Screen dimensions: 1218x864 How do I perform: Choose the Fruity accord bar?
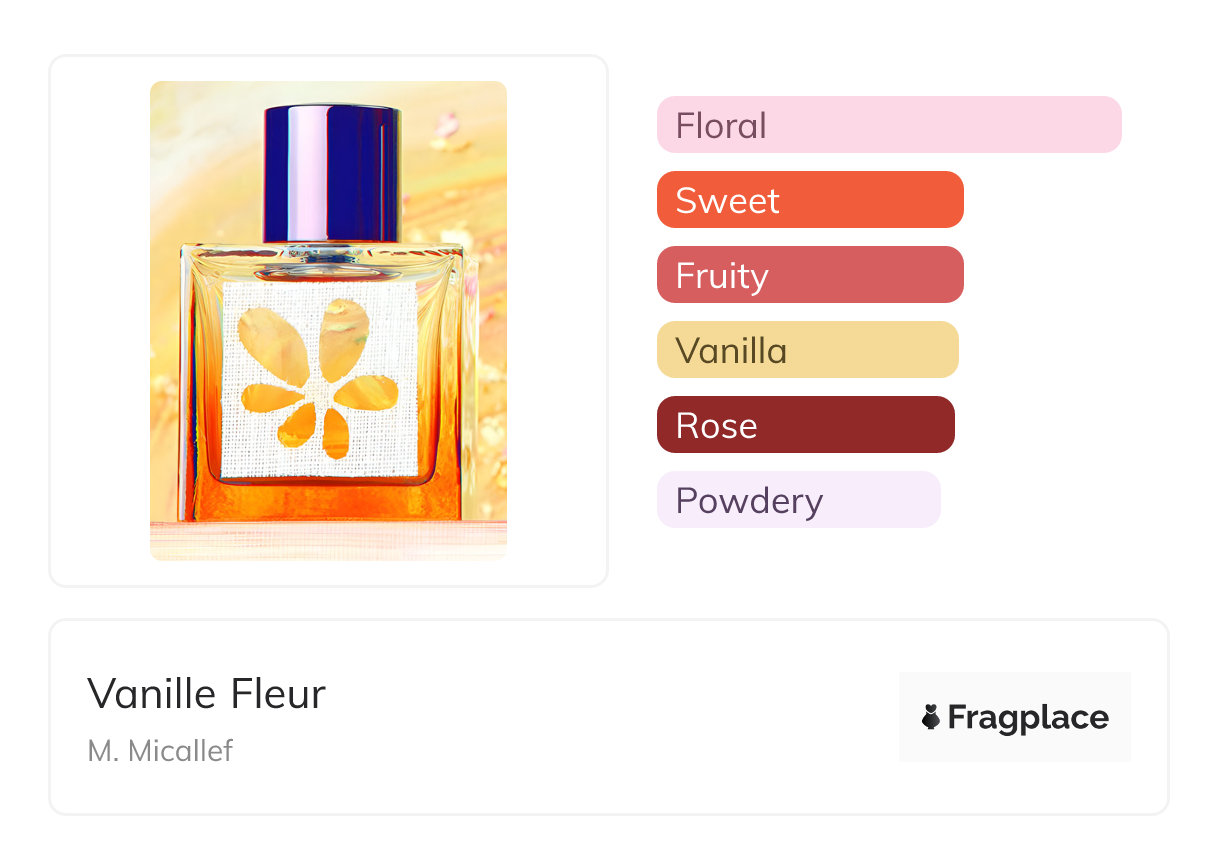pos(810,275)
